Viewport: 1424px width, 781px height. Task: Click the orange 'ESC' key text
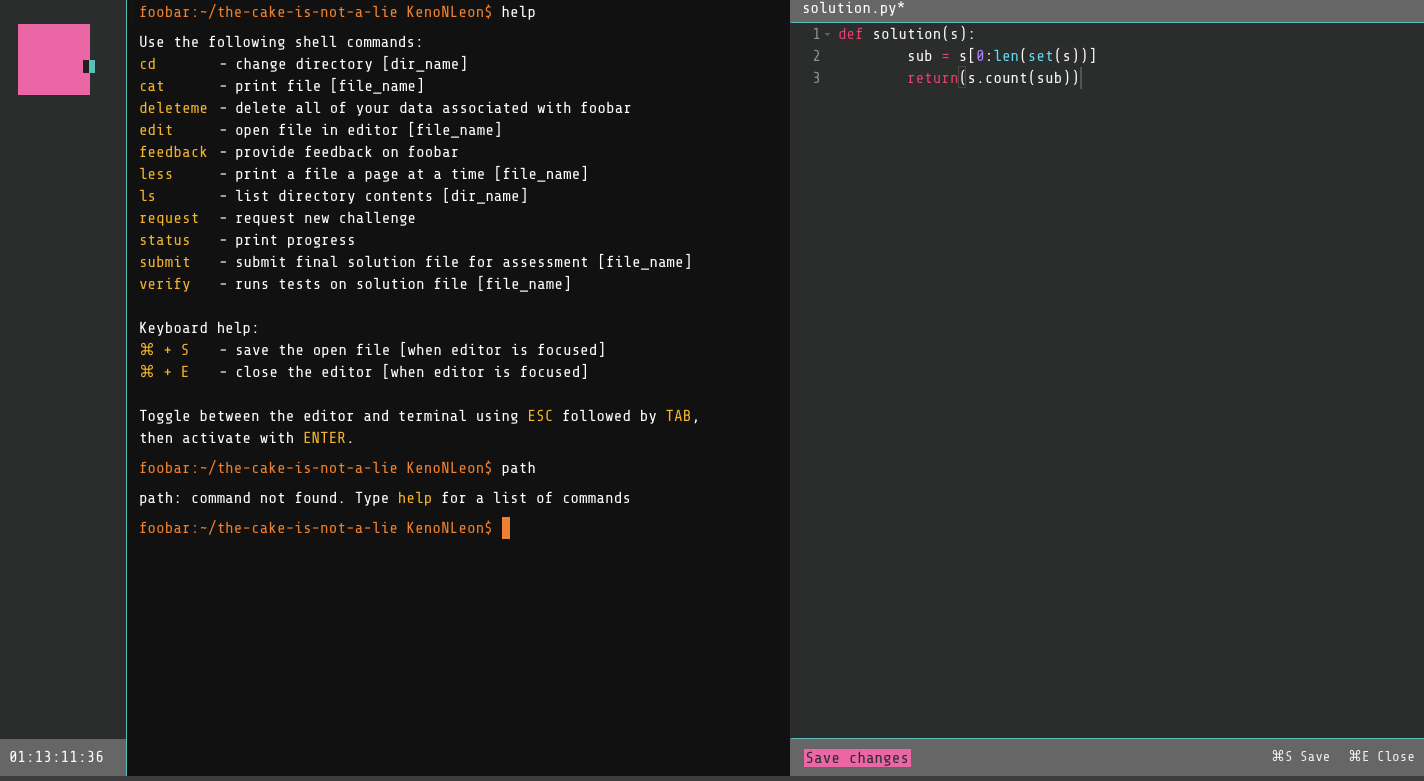(x=540, y=416)
